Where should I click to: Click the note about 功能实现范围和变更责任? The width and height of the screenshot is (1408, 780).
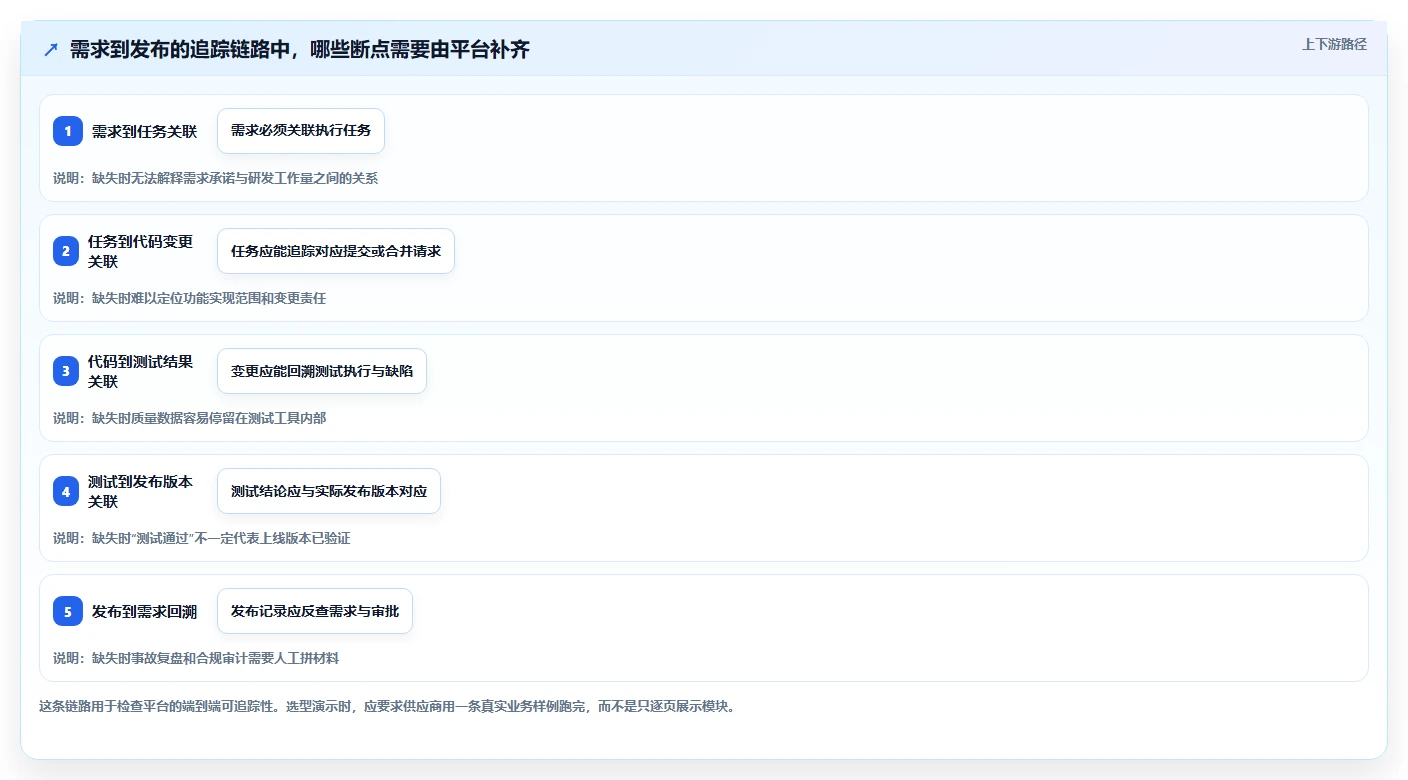point(190,298)
